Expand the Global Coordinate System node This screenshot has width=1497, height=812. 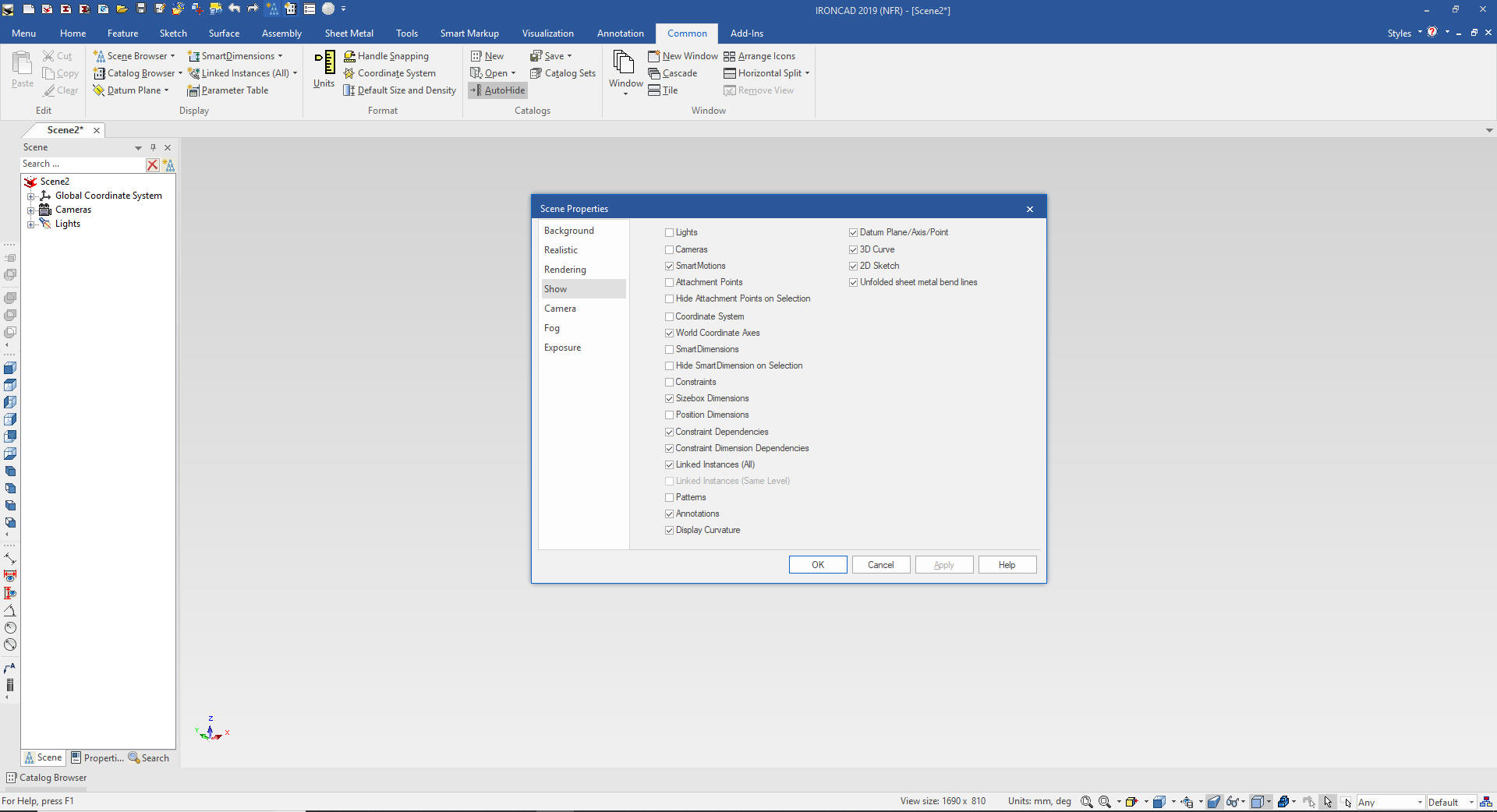click(31, 196)
